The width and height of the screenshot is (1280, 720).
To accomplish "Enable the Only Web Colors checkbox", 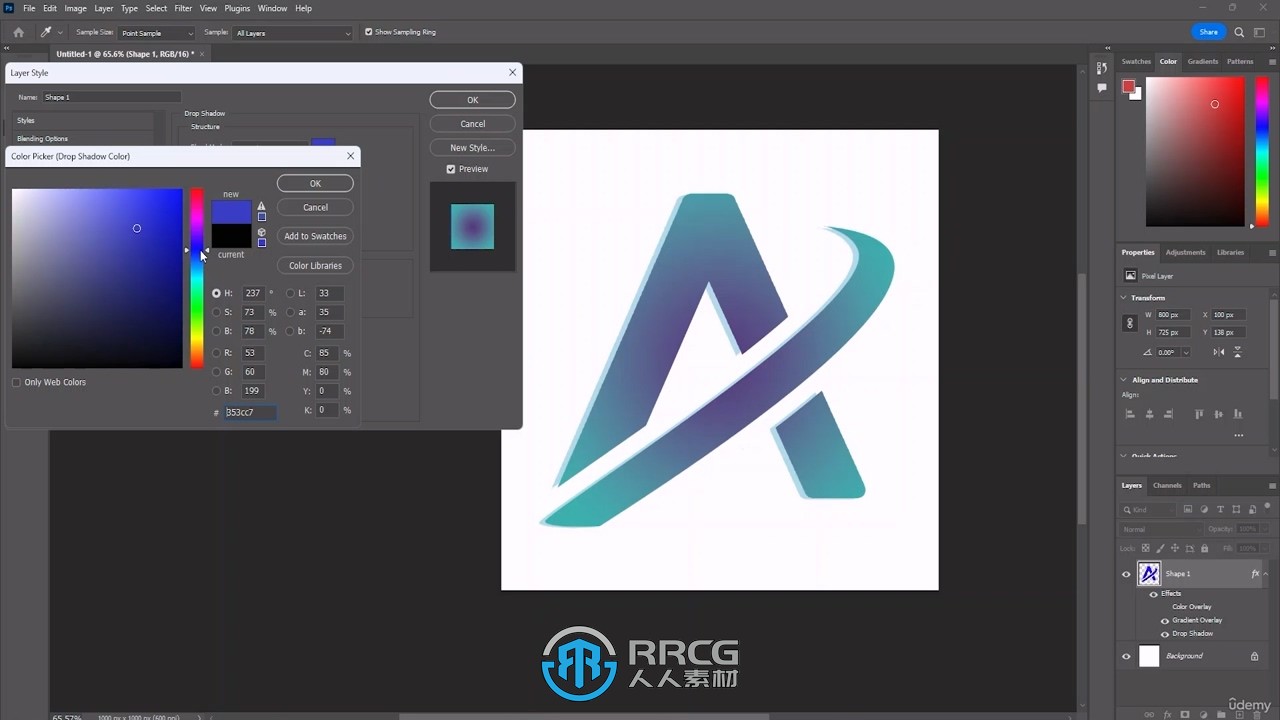I will (x=16, y=382).
